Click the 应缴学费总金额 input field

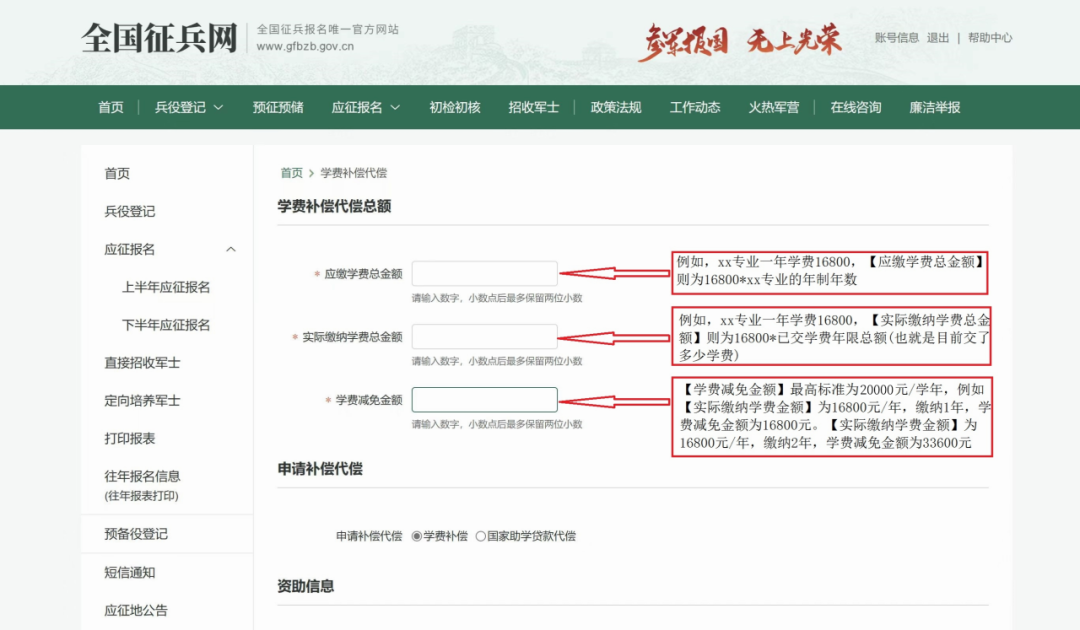(x=484, y=274)
